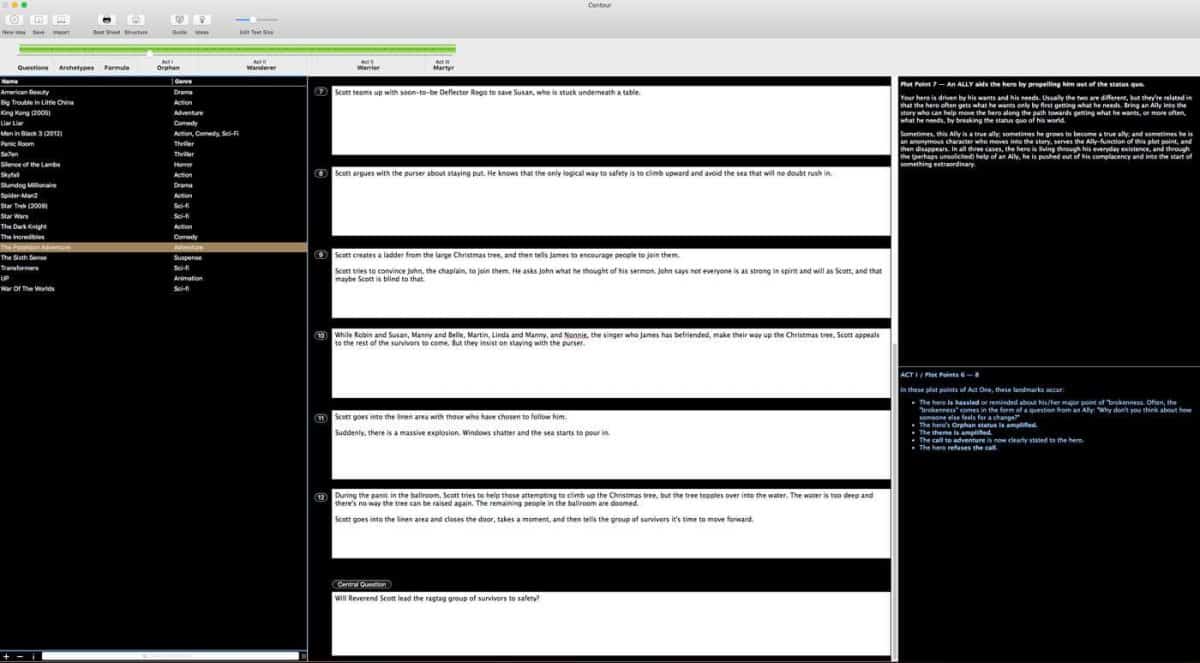This screenshot has width=1200, height=663.
Task: Click the Ideas lightbulb icon
Action: [202, 20]
